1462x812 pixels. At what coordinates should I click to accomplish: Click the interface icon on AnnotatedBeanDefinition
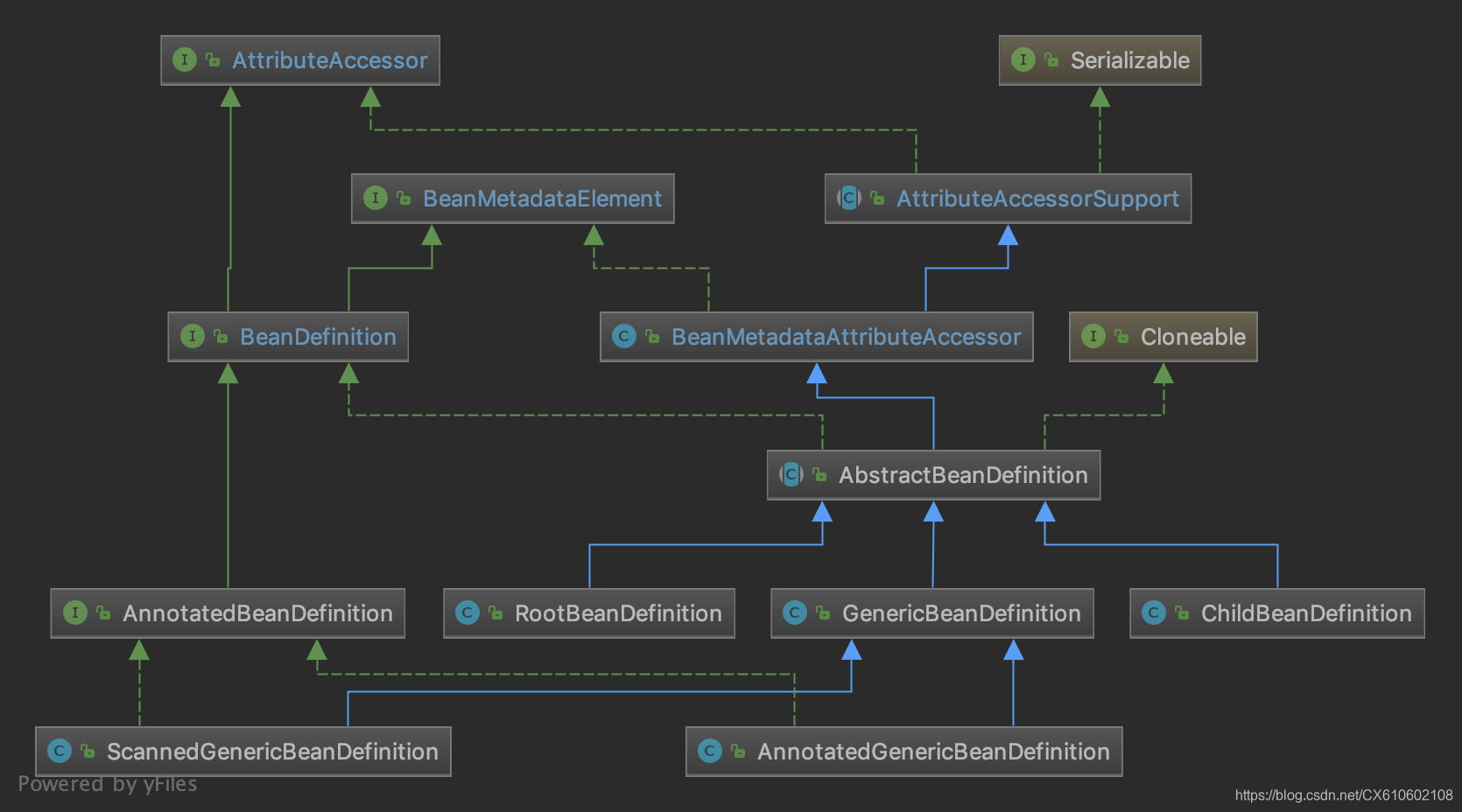[x=74, y=612]
